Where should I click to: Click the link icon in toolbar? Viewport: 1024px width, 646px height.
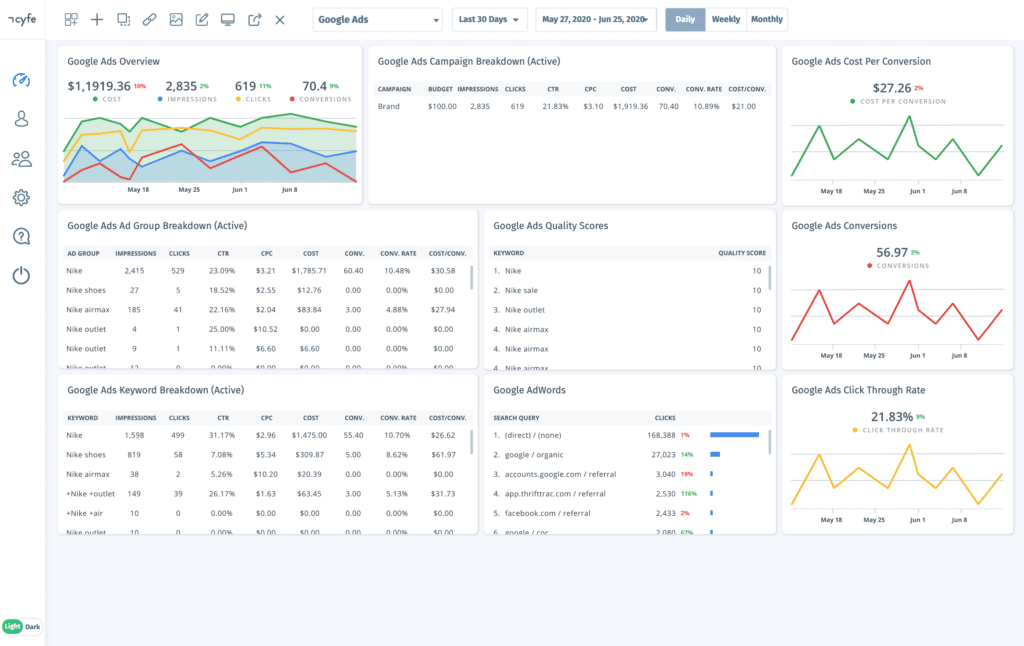(150, 20)
